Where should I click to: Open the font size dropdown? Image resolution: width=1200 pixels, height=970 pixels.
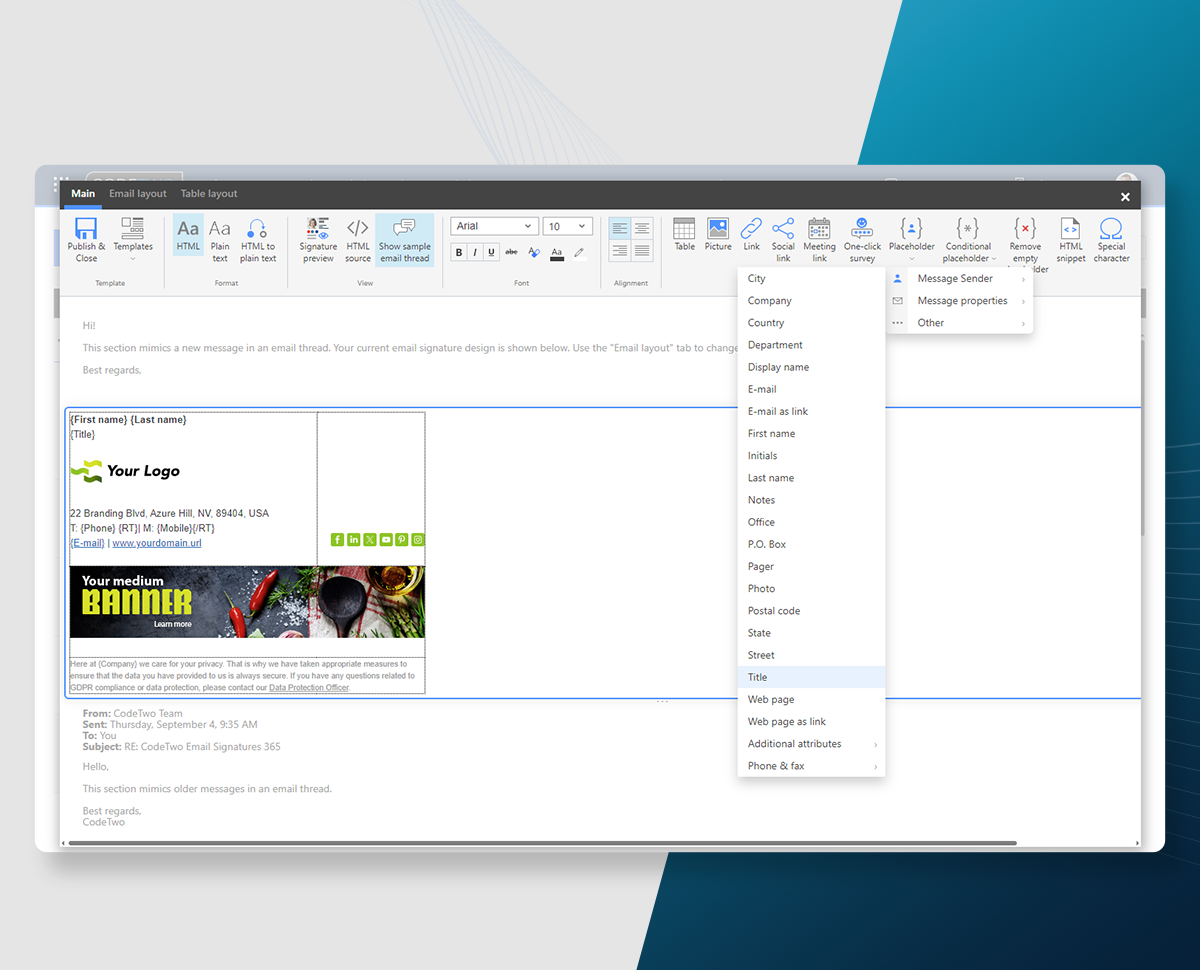point(567,225)
